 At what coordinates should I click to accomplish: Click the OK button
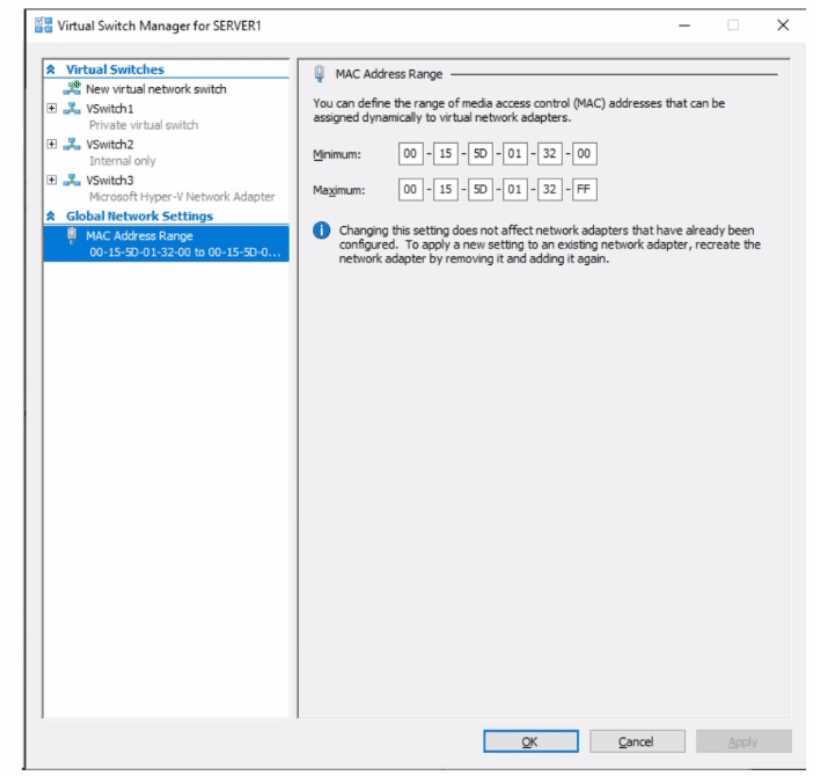[531, 741]
